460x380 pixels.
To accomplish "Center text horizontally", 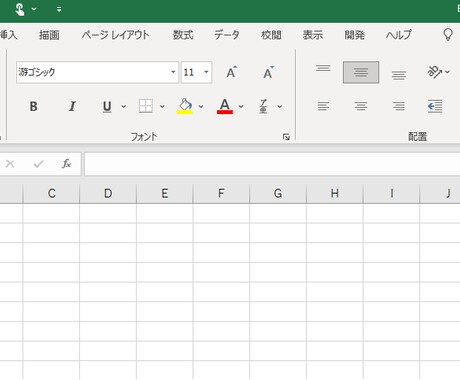I will click(361, 106).
